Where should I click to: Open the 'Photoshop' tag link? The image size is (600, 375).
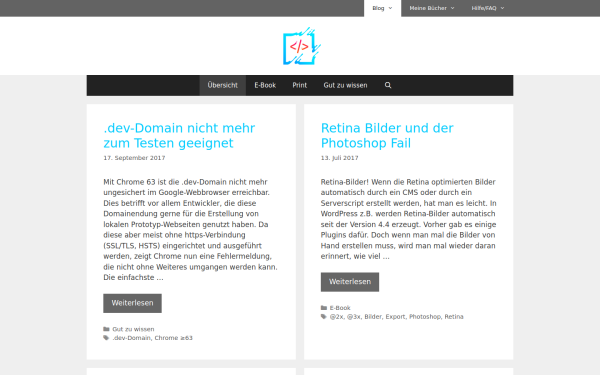425,316
